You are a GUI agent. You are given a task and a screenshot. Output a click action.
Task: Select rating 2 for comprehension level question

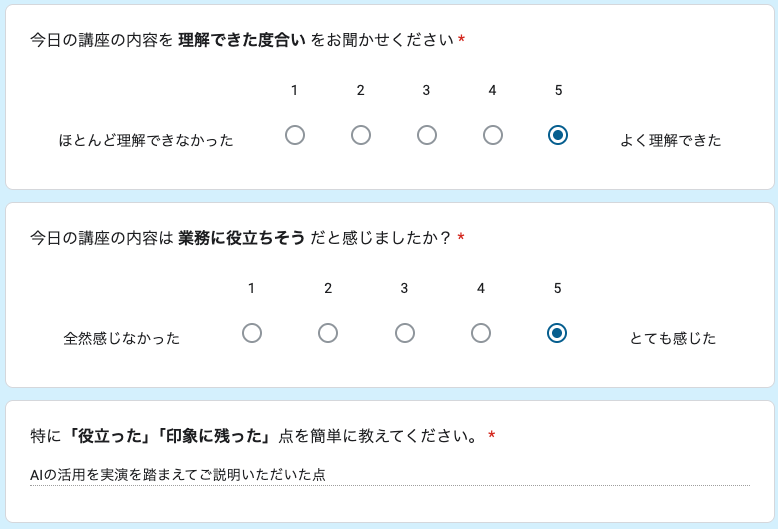click(361, 135)
